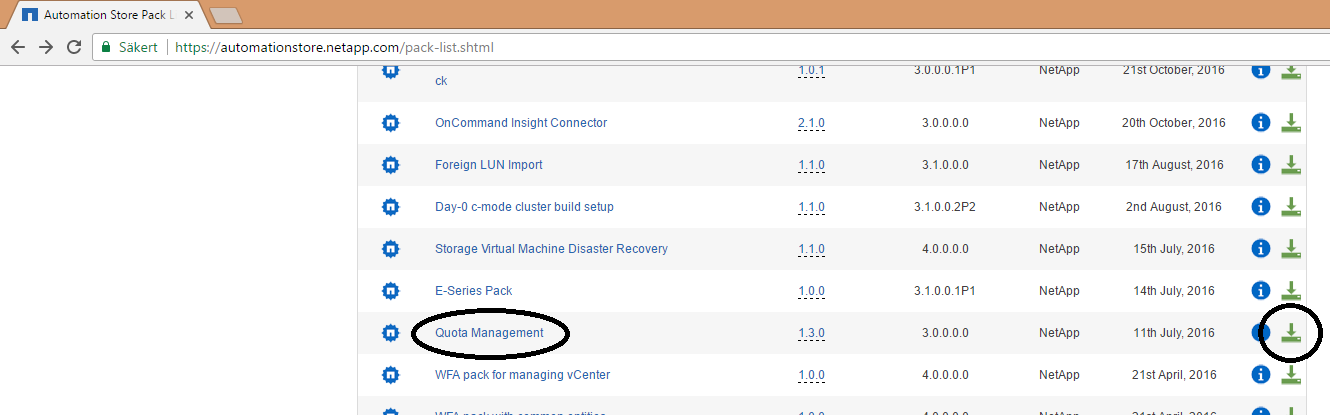
Task: Click WFA version 3.1.0.0.2P2
Action: pos(946,207)
